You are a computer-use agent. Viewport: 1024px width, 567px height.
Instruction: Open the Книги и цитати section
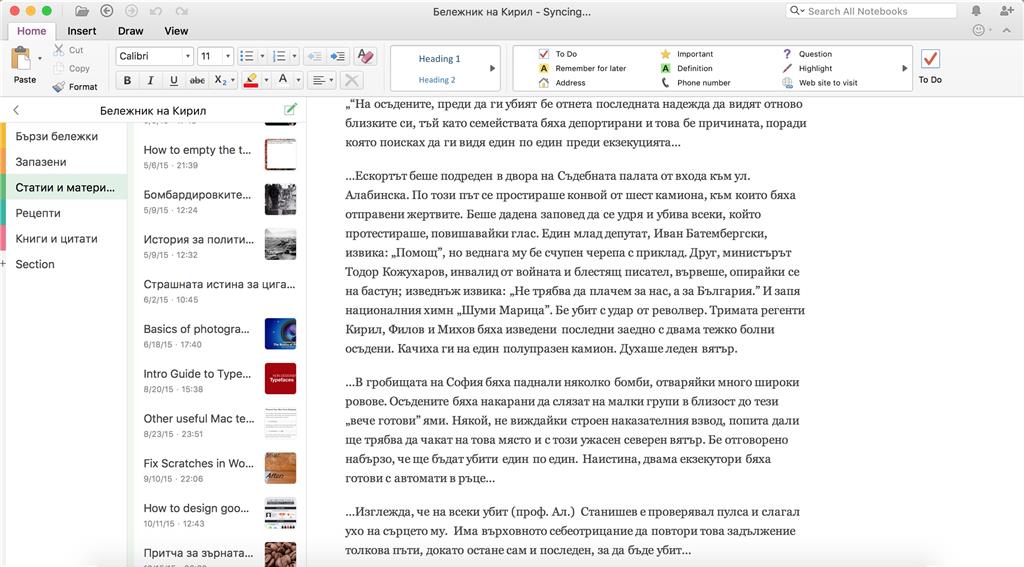click(x=64, y=238)
